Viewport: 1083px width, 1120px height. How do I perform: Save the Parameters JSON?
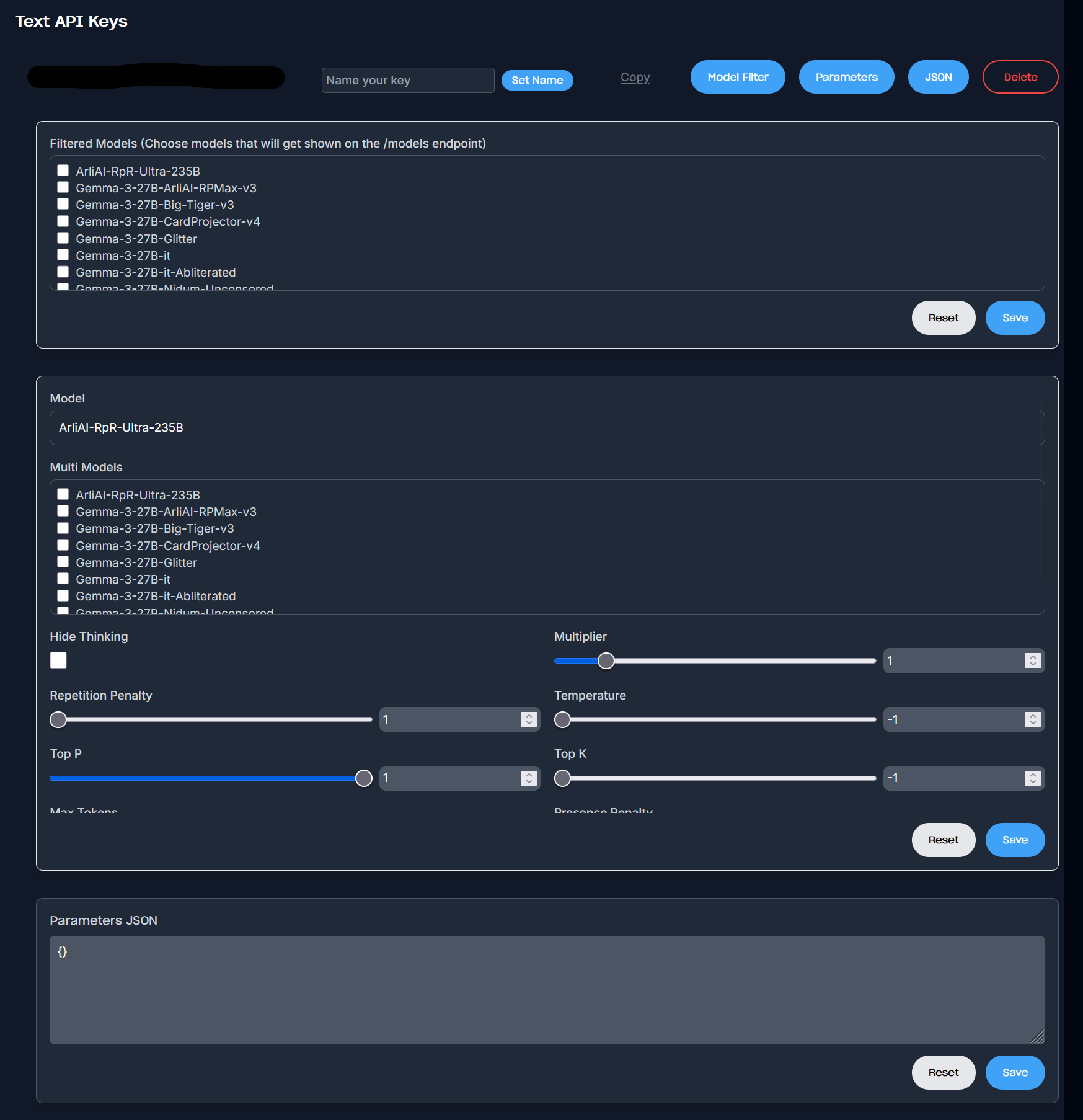point(1015,1072)
